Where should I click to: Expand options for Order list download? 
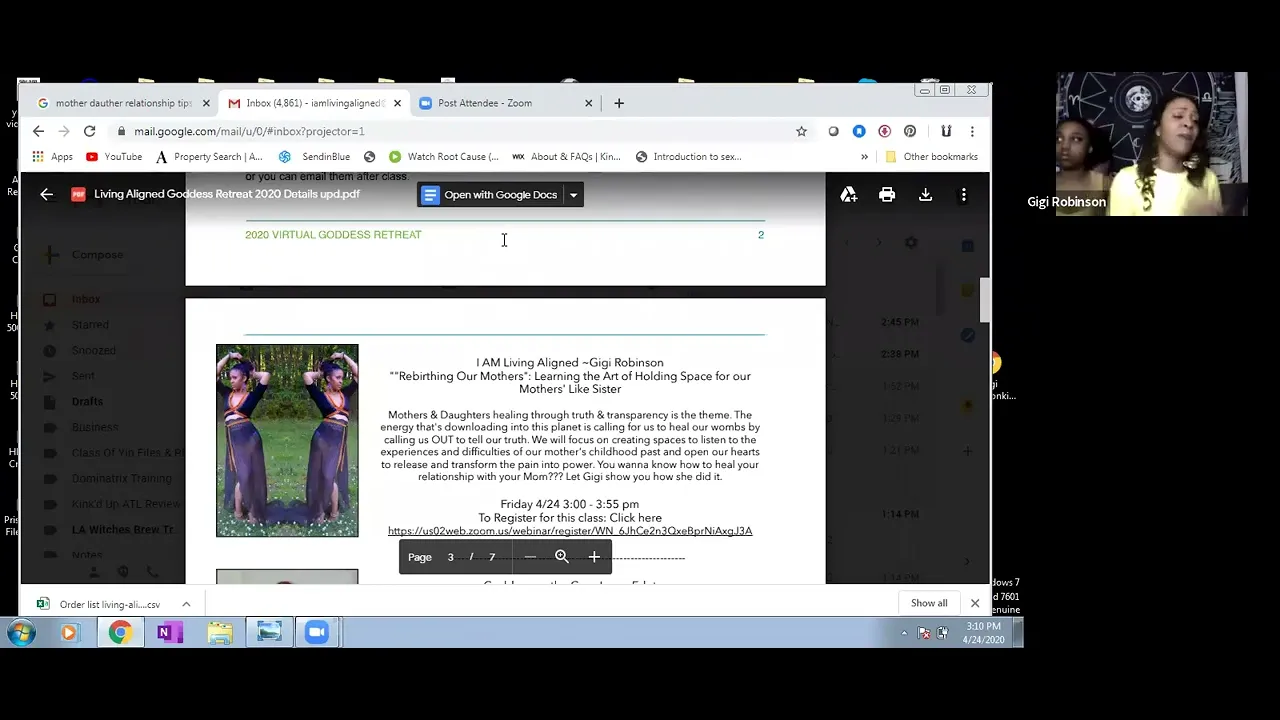click(x=186, y=604)
